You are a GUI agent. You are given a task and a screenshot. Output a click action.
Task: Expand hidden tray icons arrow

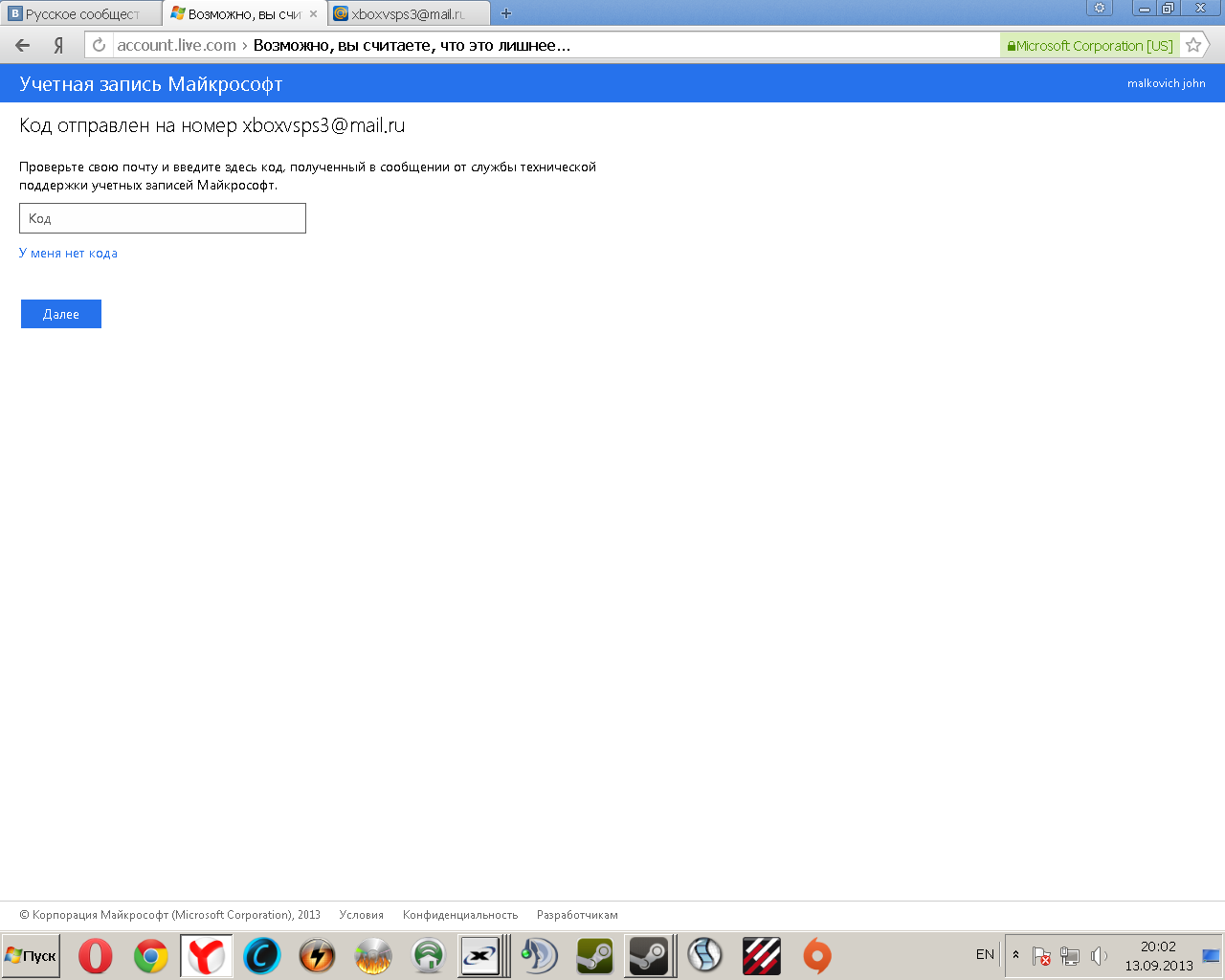(1015, 955)
